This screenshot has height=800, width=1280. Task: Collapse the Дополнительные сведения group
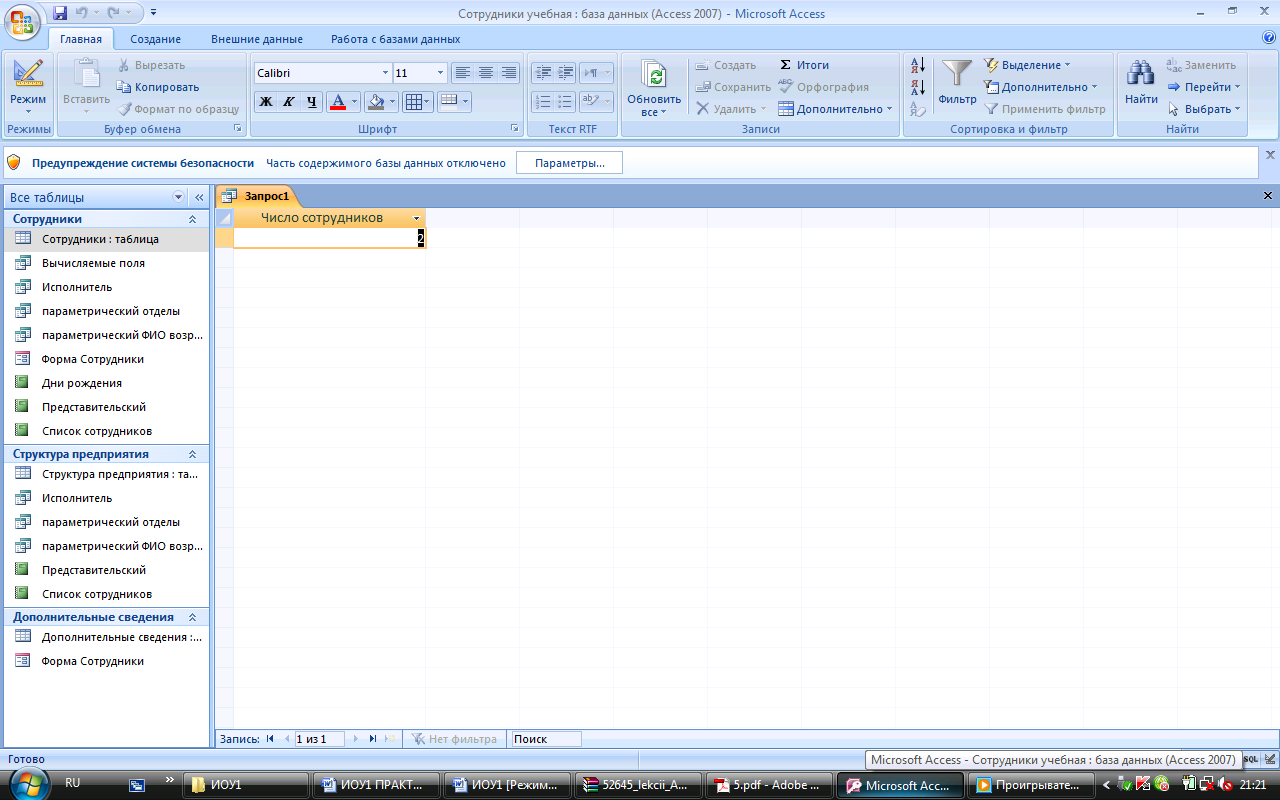(192, 617)
